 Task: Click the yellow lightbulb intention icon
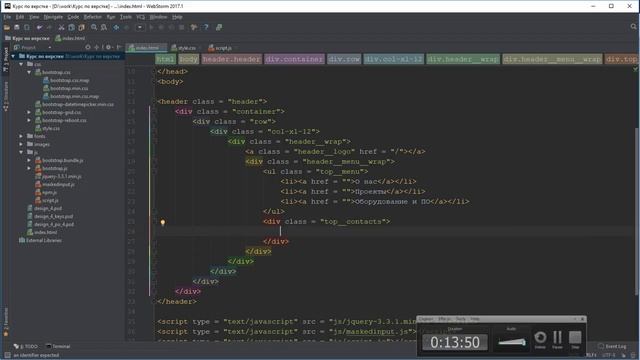162,222
